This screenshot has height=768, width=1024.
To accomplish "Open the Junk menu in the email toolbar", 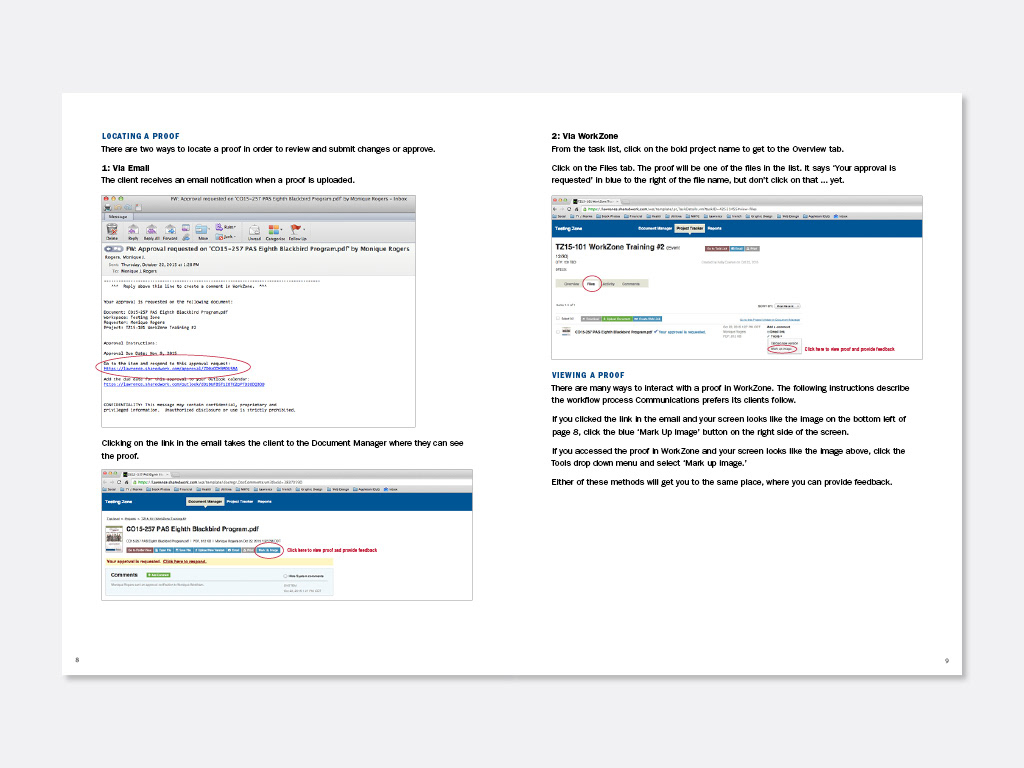I will [x=225, y=236].
